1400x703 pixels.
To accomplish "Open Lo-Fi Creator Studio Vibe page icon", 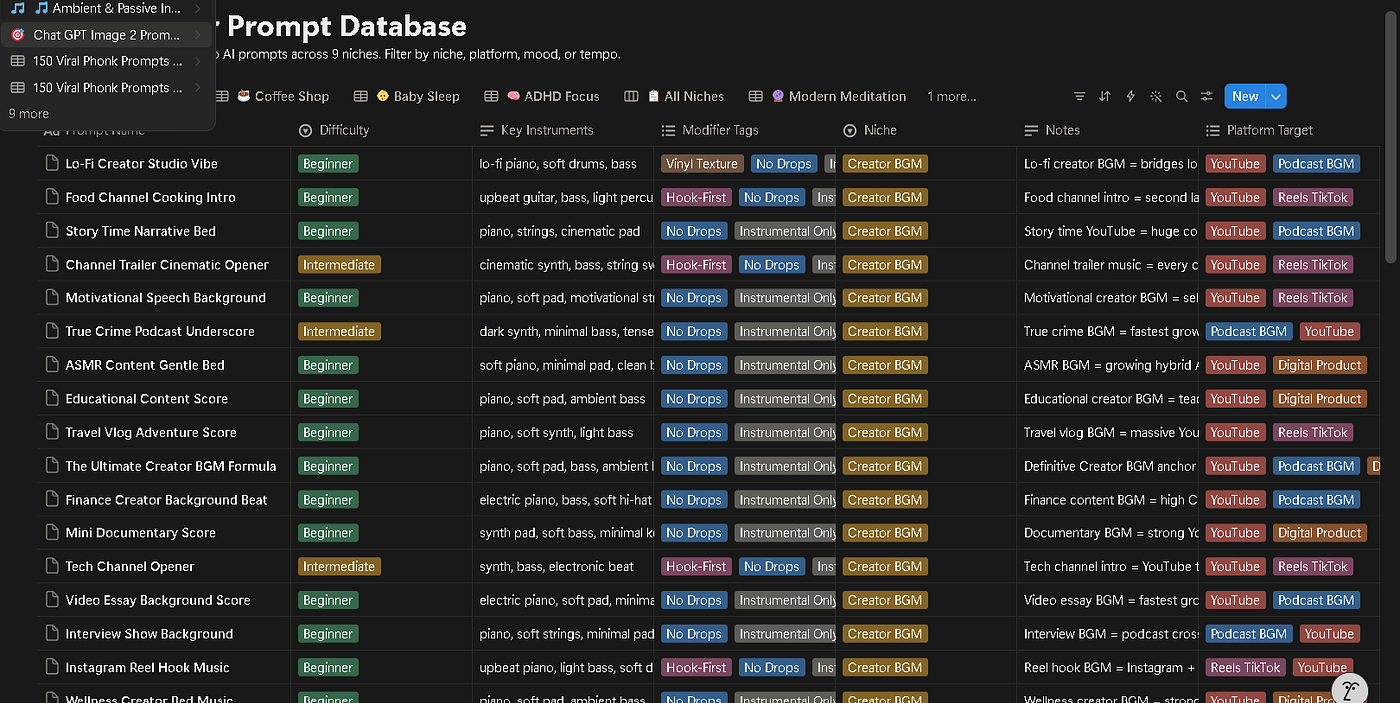I will click(52, 163).
